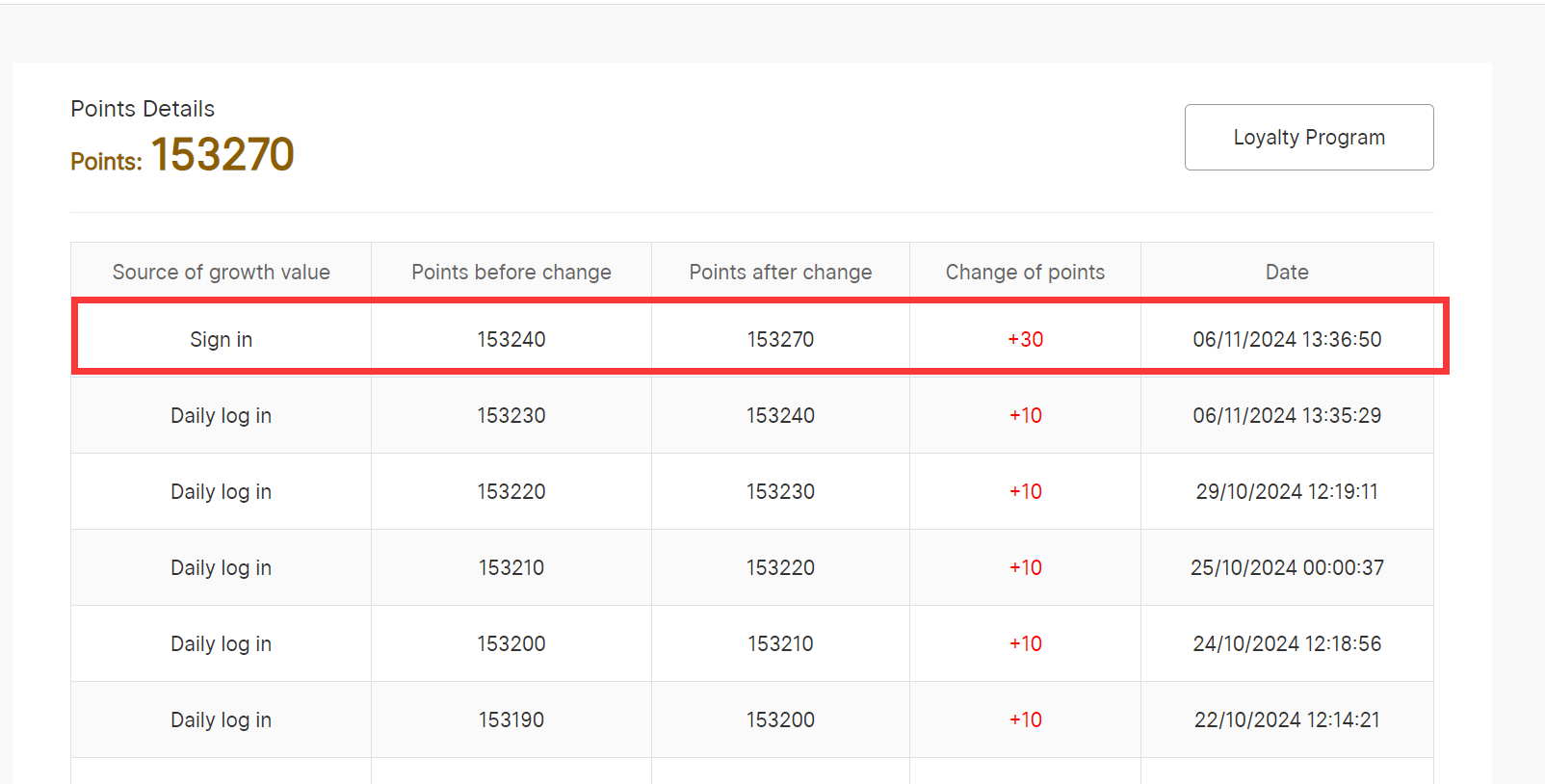
Task: Click the 153190 points before change cell
Action: (511, 719)
